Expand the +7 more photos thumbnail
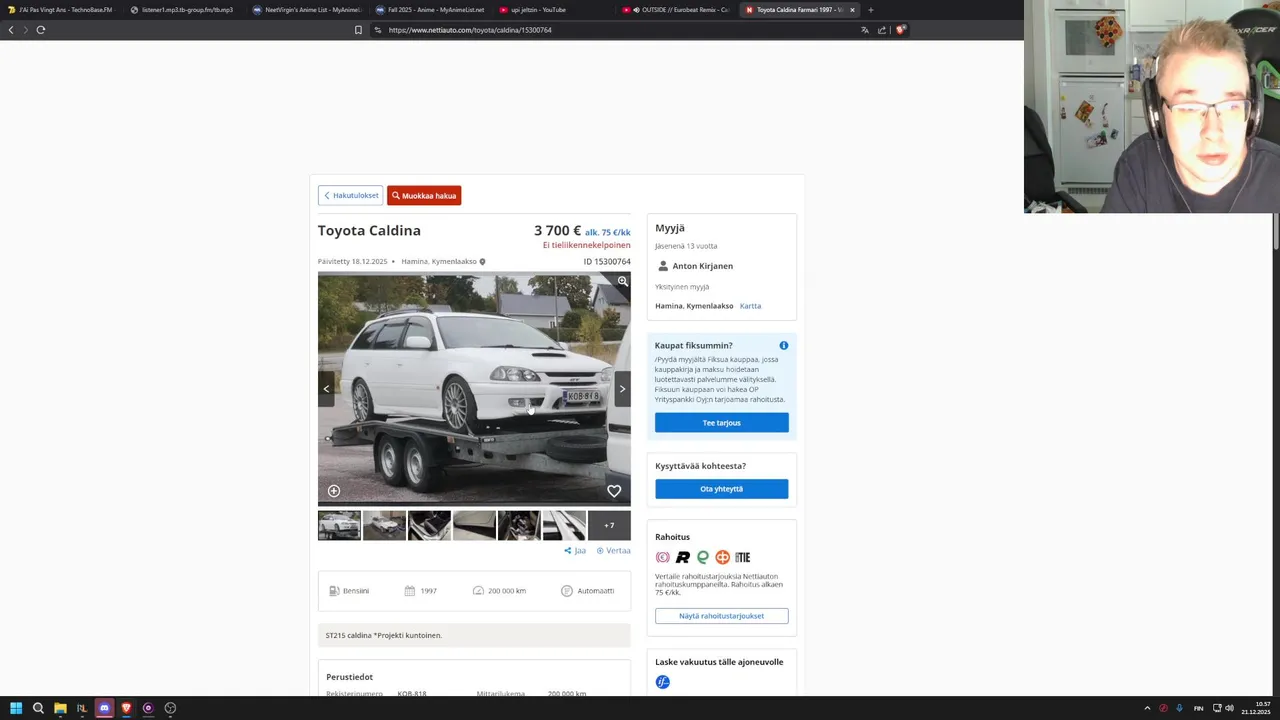The height and width of the screenshot is (720, 1280). click(609, 525)
